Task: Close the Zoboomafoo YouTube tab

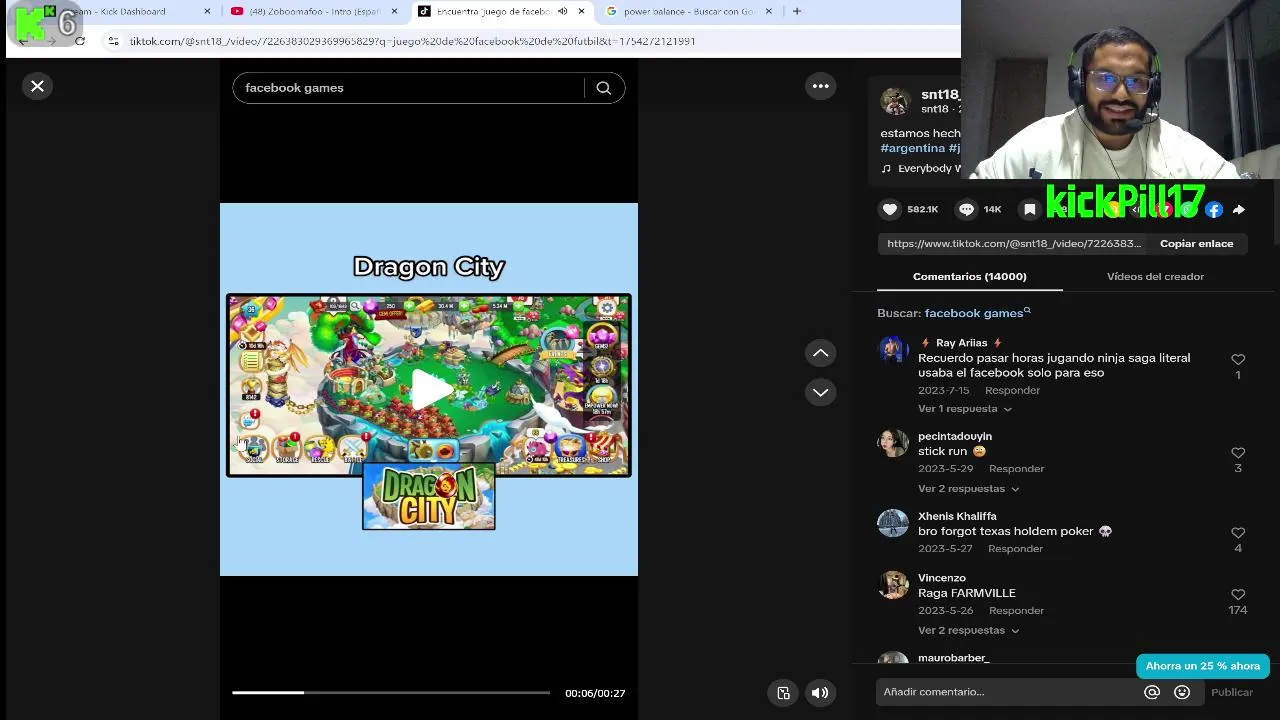Action: coord(394,12)
